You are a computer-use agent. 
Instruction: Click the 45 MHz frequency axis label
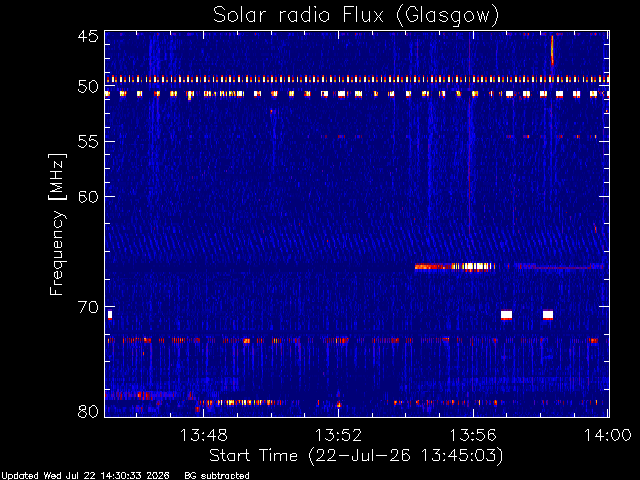coord(88,37)
